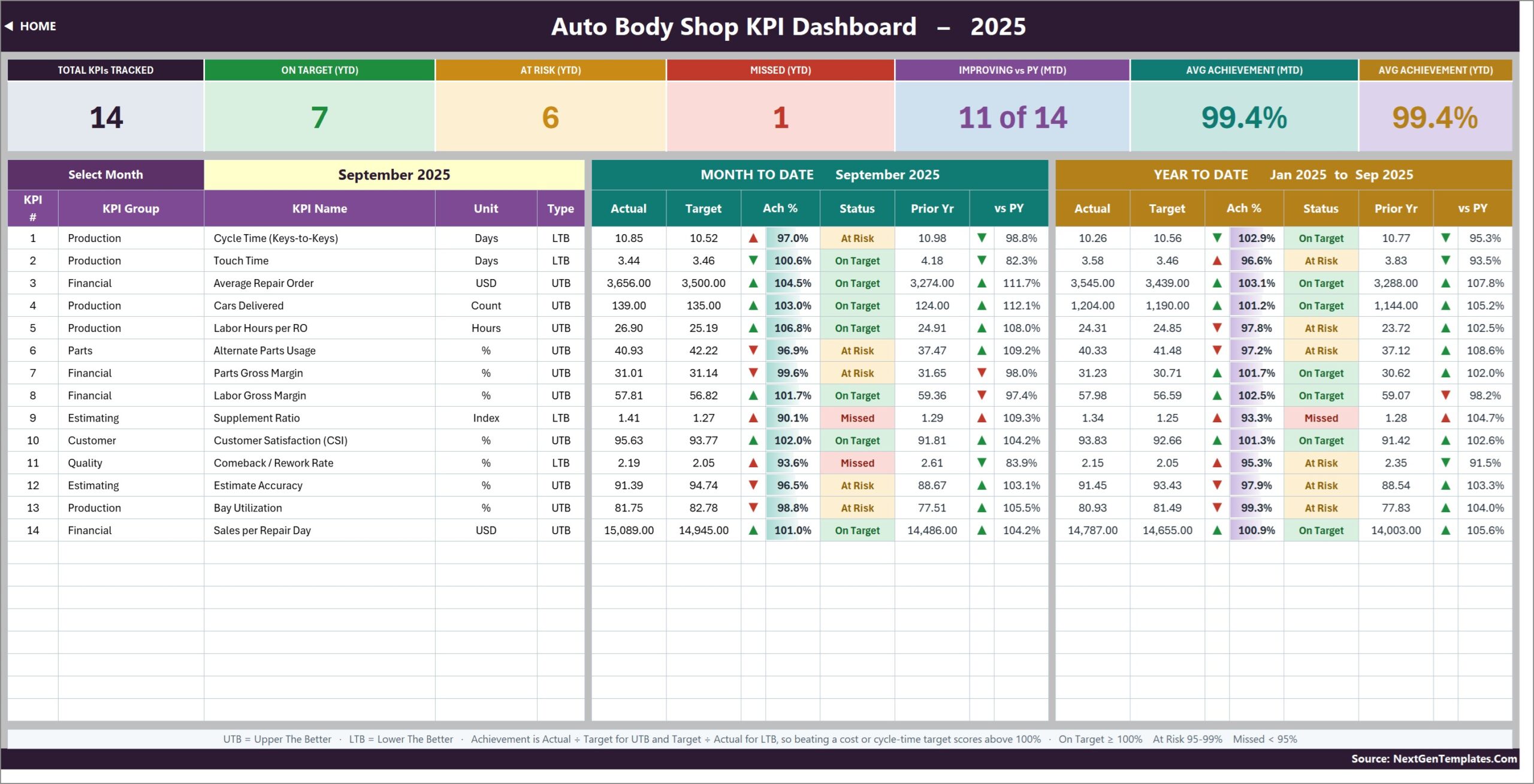1534x784 pixels.
Task: Click YTD vs PY green up arrow for Sales per Repair Day
Action: coord(1445,530)
